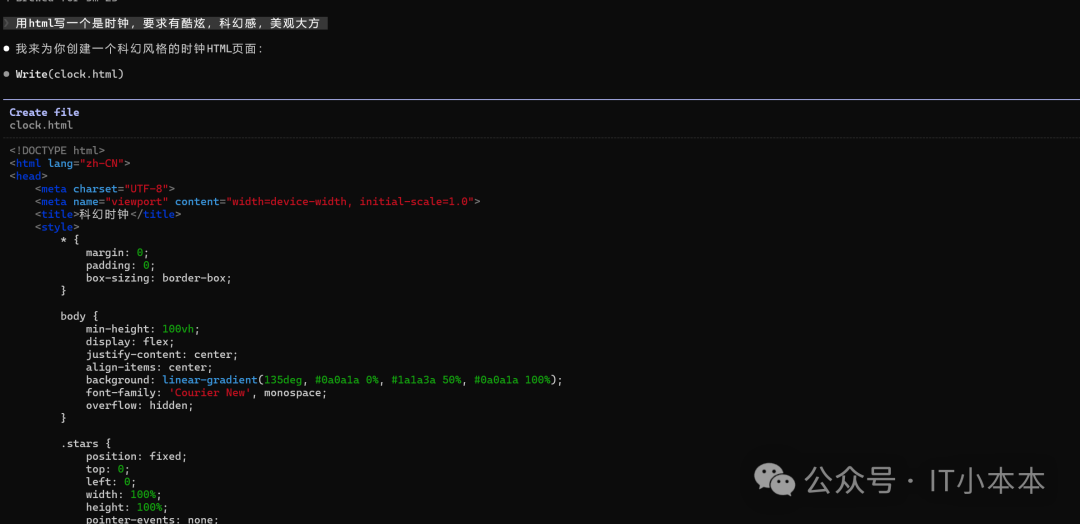The height and width of the screenshot is (524, 1080).
Task: Click the 'align-items: center;' line
Action: coord(149,367)
